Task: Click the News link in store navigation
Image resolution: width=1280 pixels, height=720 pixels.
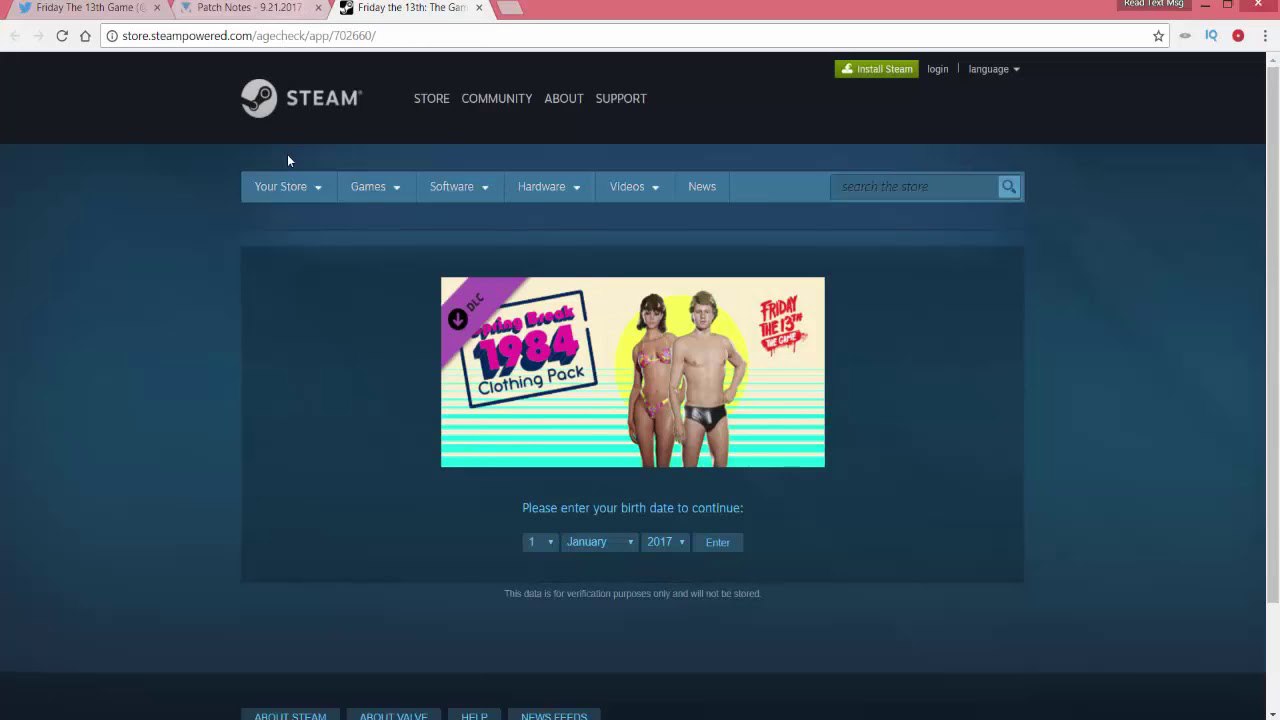Action: click(702, 187)
